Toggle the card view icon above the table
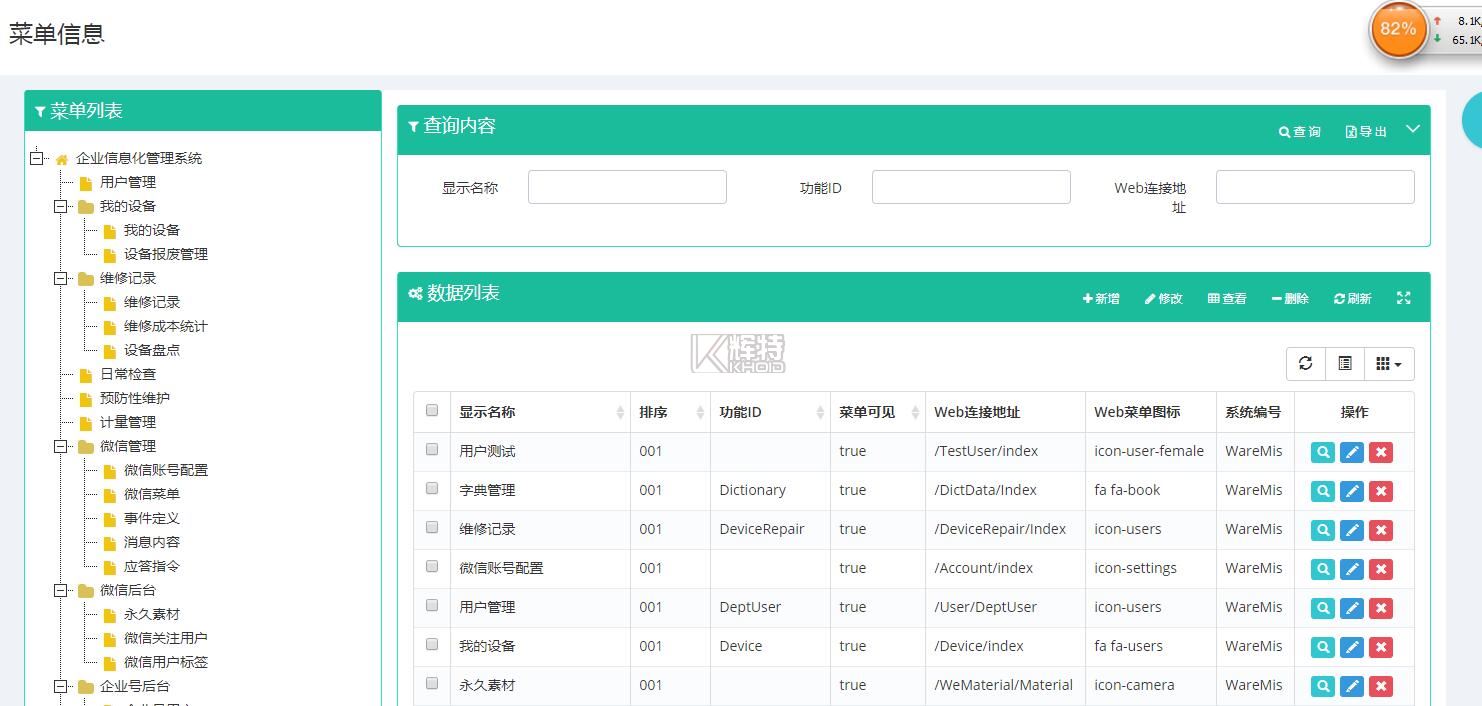 click(1345, 364)
